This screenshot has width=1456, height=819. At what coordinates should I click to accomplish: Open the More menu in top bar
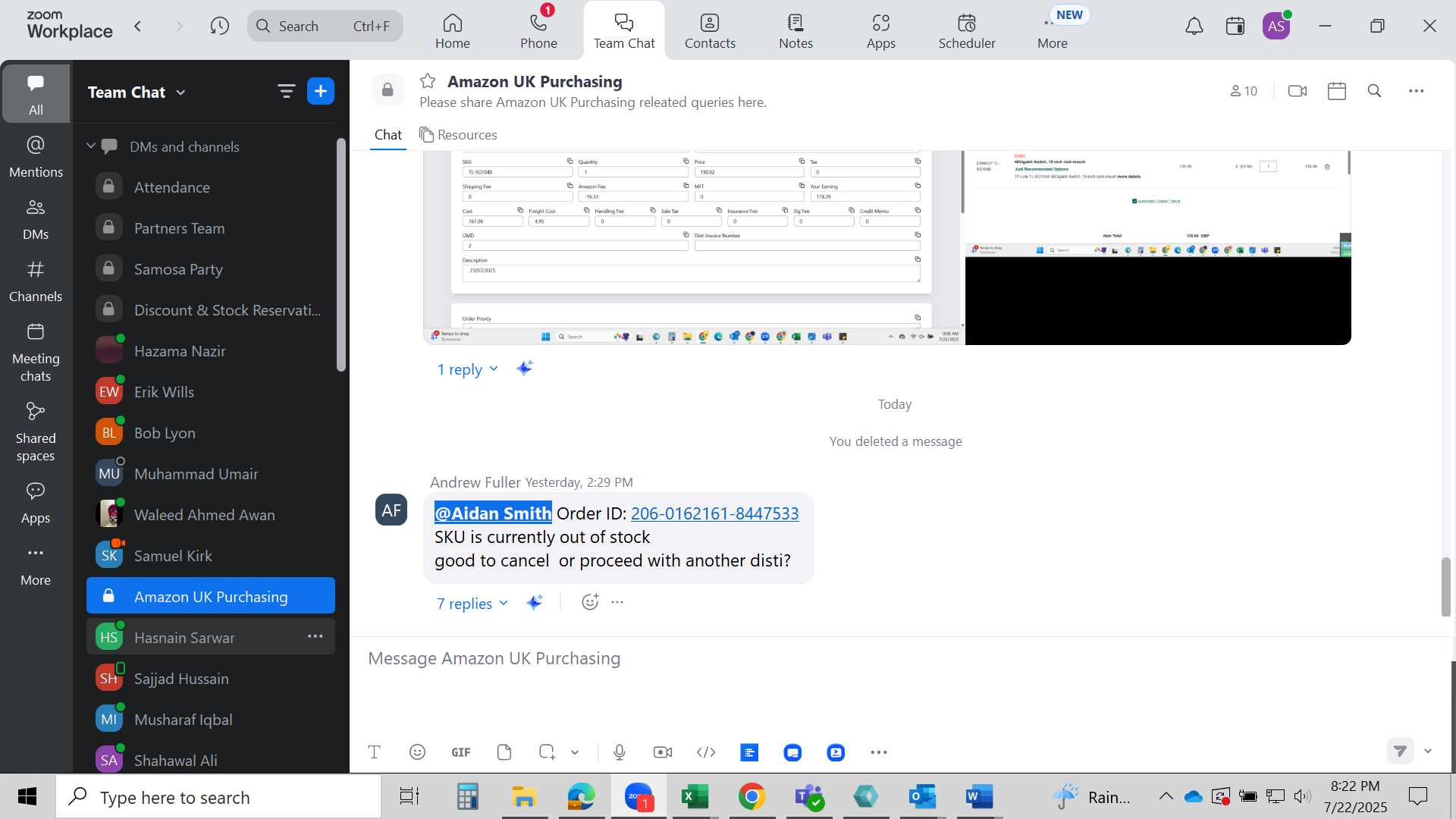pos(1053,31)
